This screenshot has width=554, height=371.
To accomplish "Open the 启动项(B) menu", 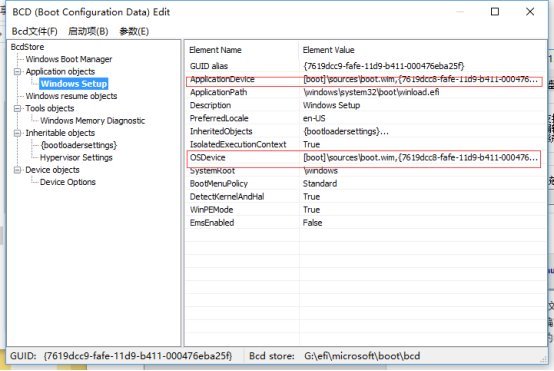I will (88, 31).
